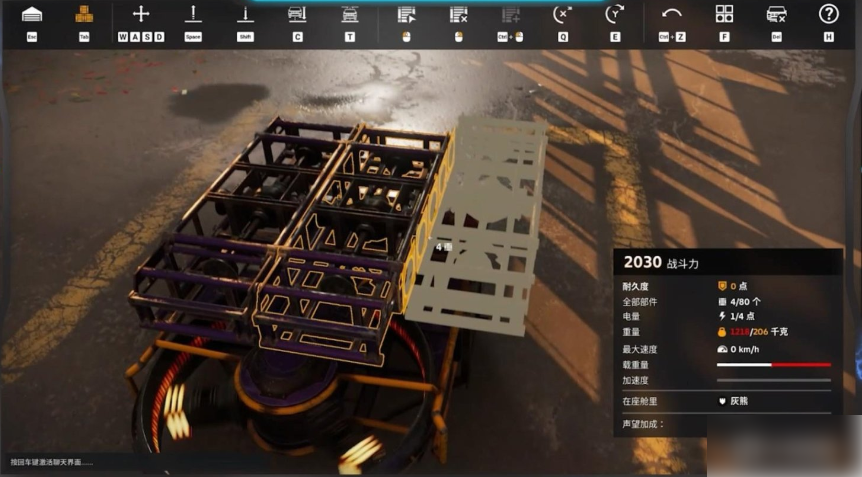Screen dimensions: 862x477
Task: Click the garage exit icon
Action: tap(32, 14)
